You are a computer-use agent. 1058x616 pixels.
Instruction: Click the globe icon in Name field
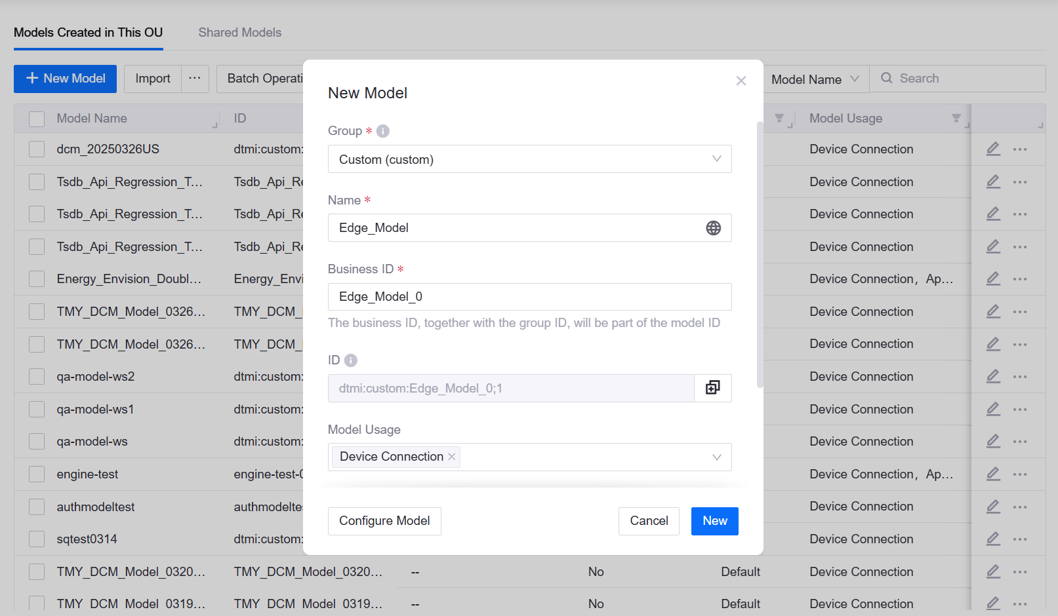coord(713,228)
